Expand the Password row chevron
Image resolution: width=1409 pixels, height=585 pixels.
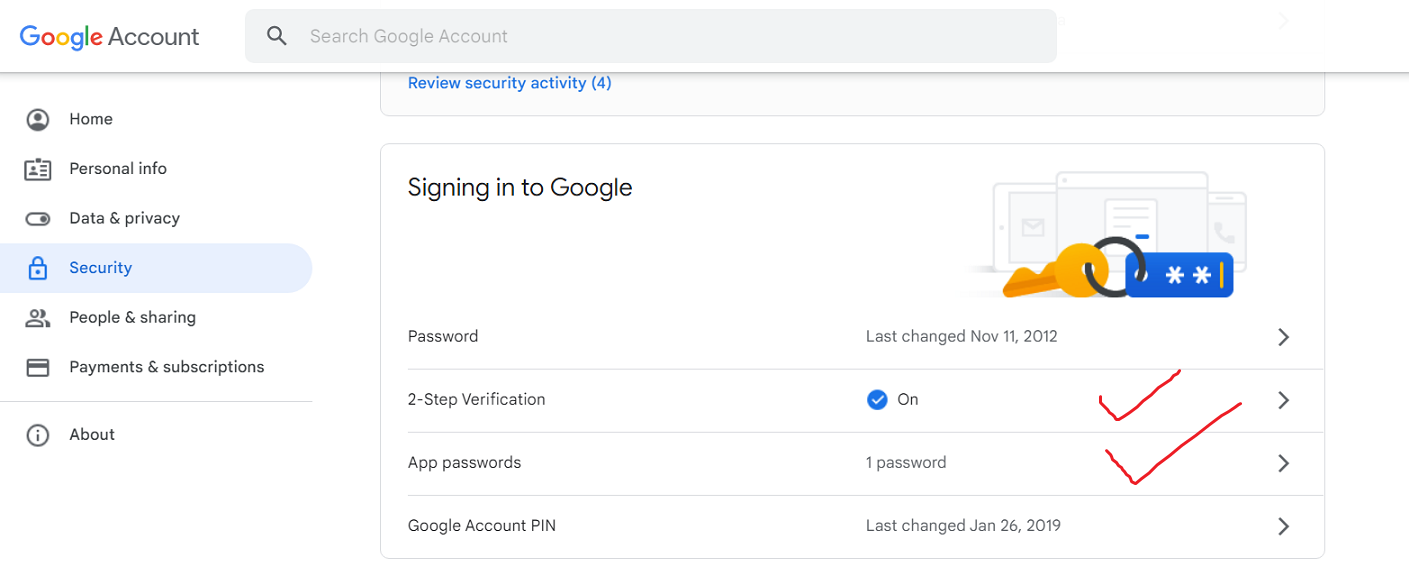pyautogui.click(x=1284, y=337)
